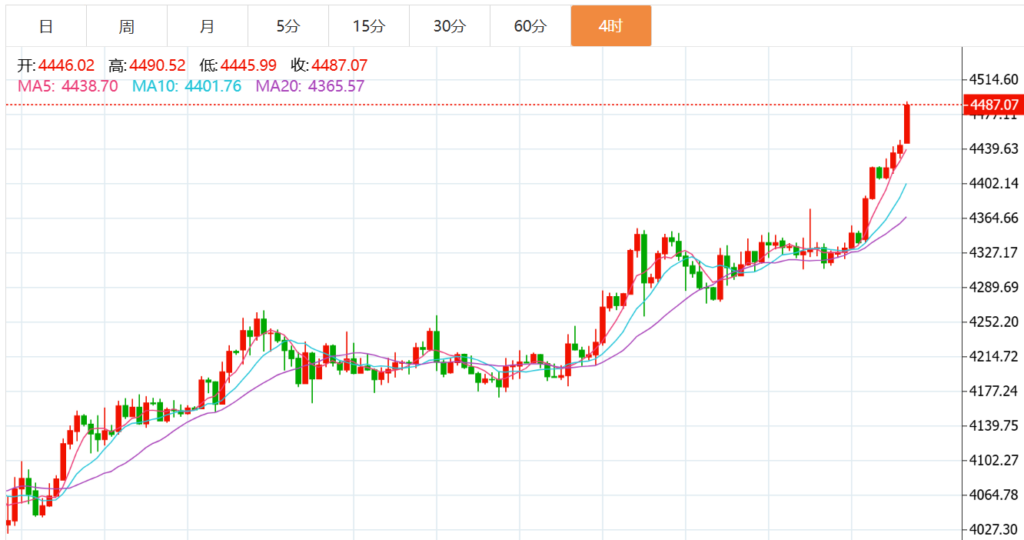Show the 60分 chart tab
The image size is (1024, 540).
530,26
